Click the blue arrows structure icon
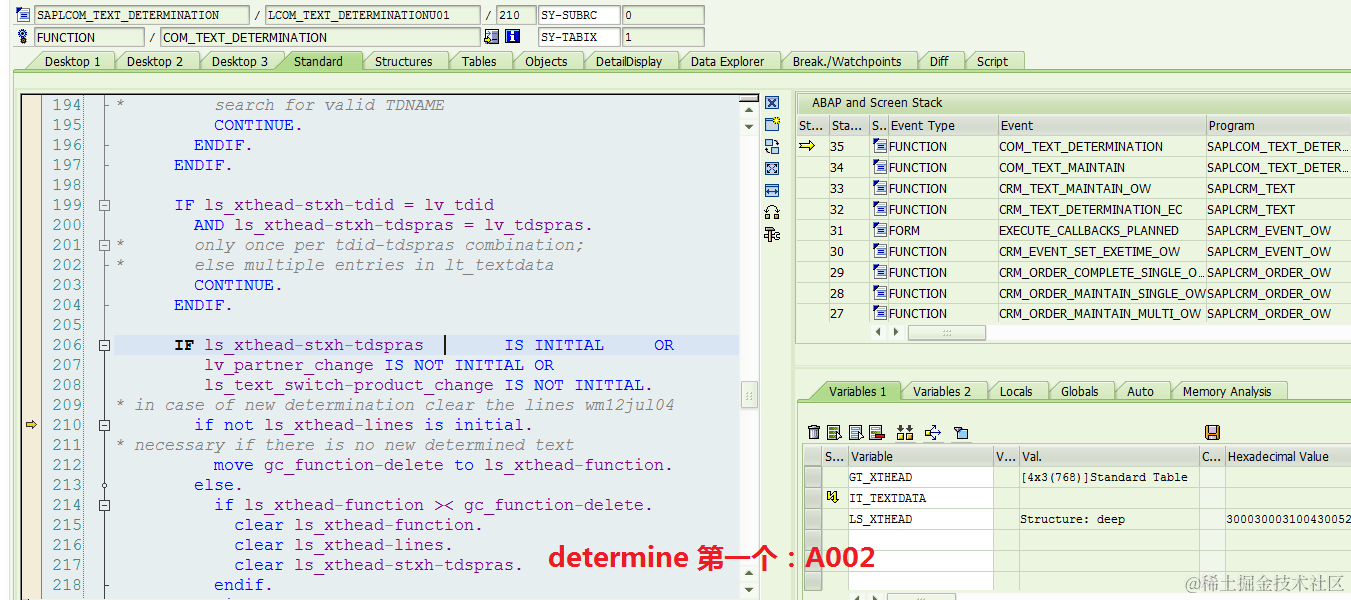The height and width of the screenshot is (600, 1351). point(933,432)
